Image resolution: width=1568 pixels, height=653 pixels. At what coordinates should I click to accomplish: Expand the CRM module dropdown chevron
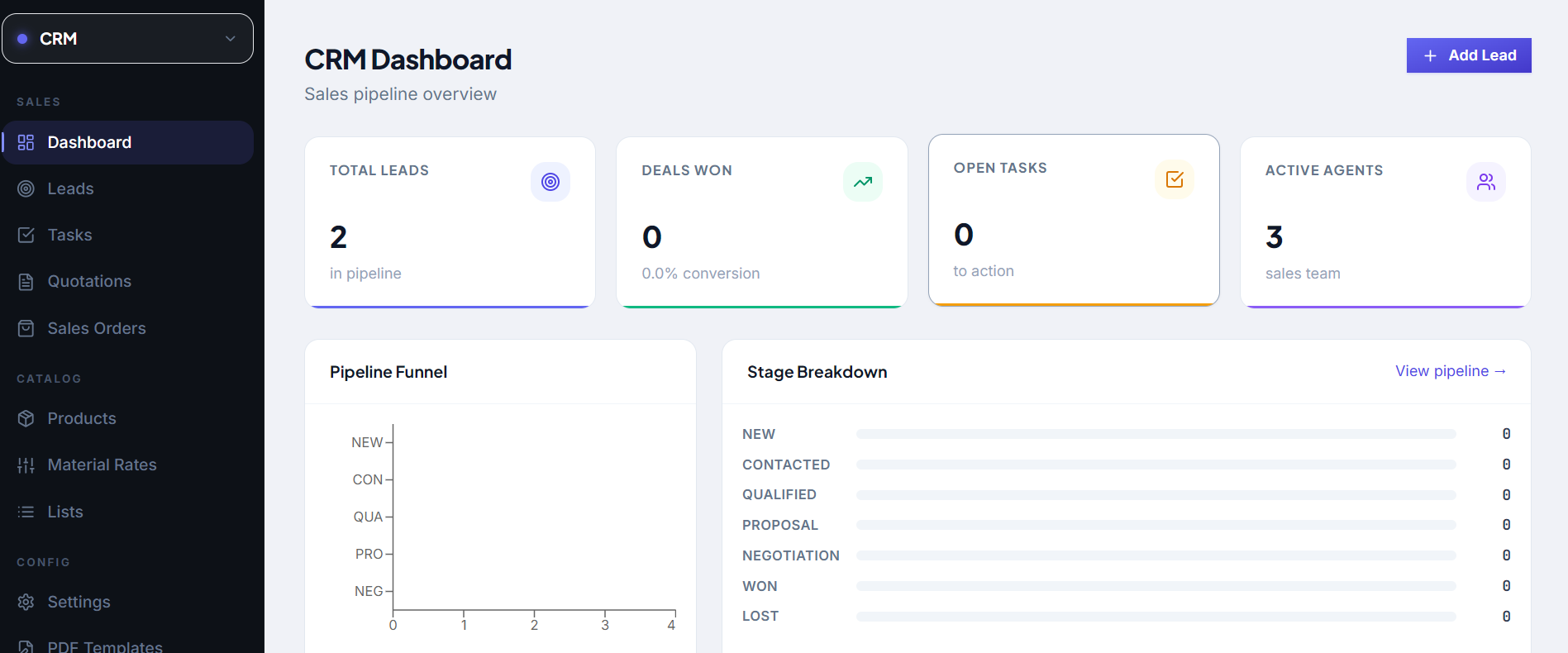pyautogui.click(x=231, y=39)
